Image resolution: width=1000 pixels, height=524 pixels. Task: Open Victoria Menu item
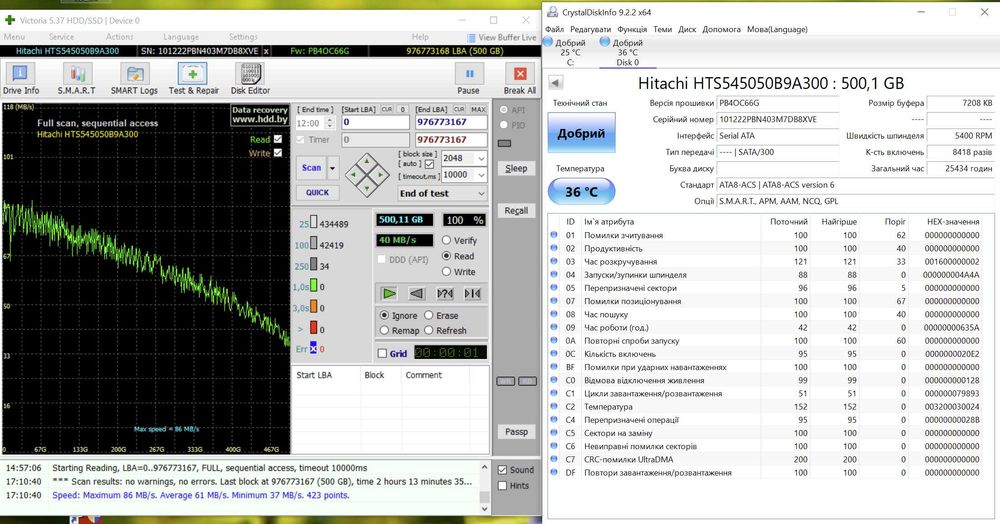tap(14, 37)
